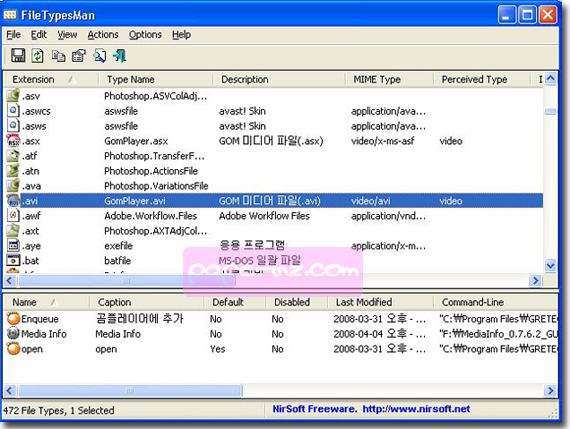Click status text 472 File Types, 1 Selected
Screen dimensions: 570x429
point(59,410)
